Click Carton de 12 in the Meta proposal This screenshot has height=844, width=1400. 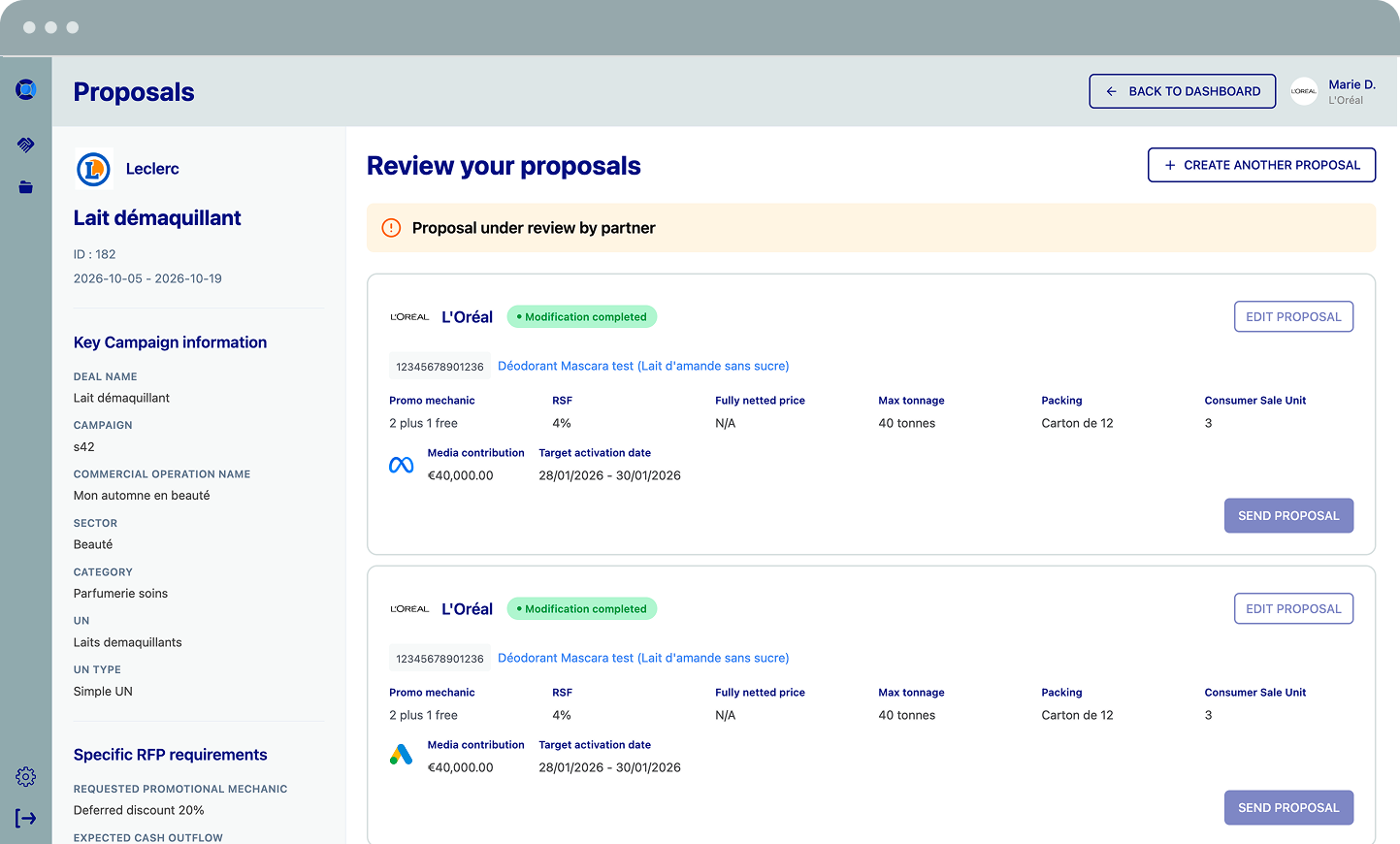(1077, 423)
